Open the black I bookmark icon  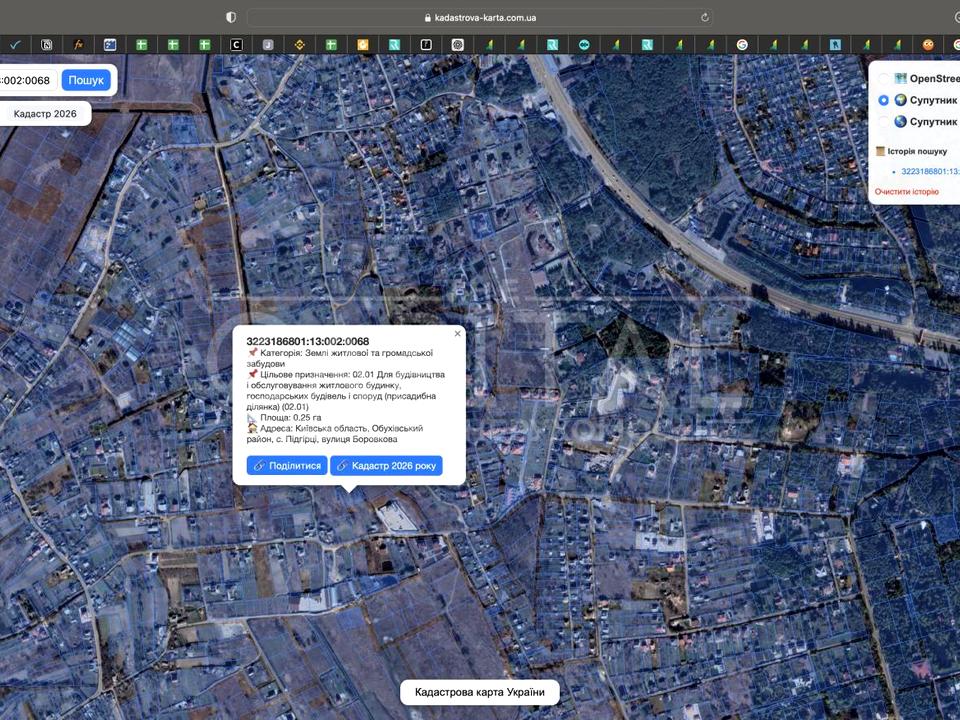click(x=426, y=44)
